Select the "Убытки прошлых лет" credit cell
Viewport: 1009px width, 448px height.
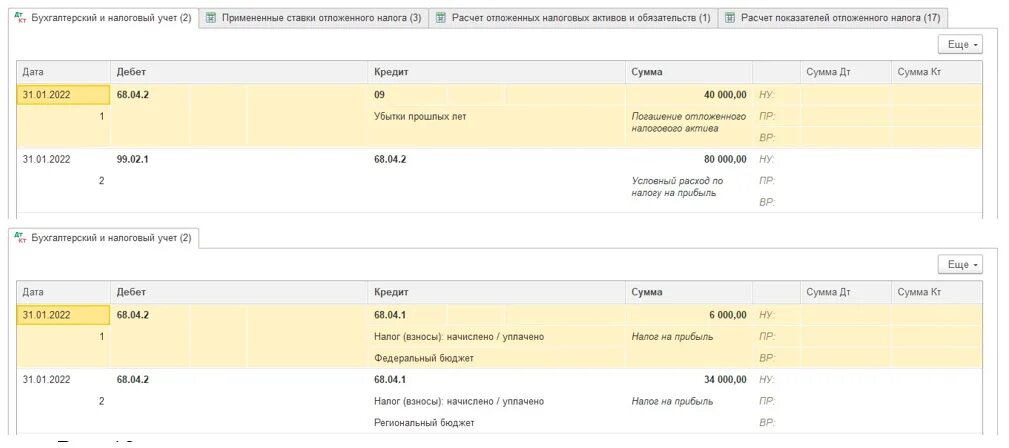coord(420,116)
